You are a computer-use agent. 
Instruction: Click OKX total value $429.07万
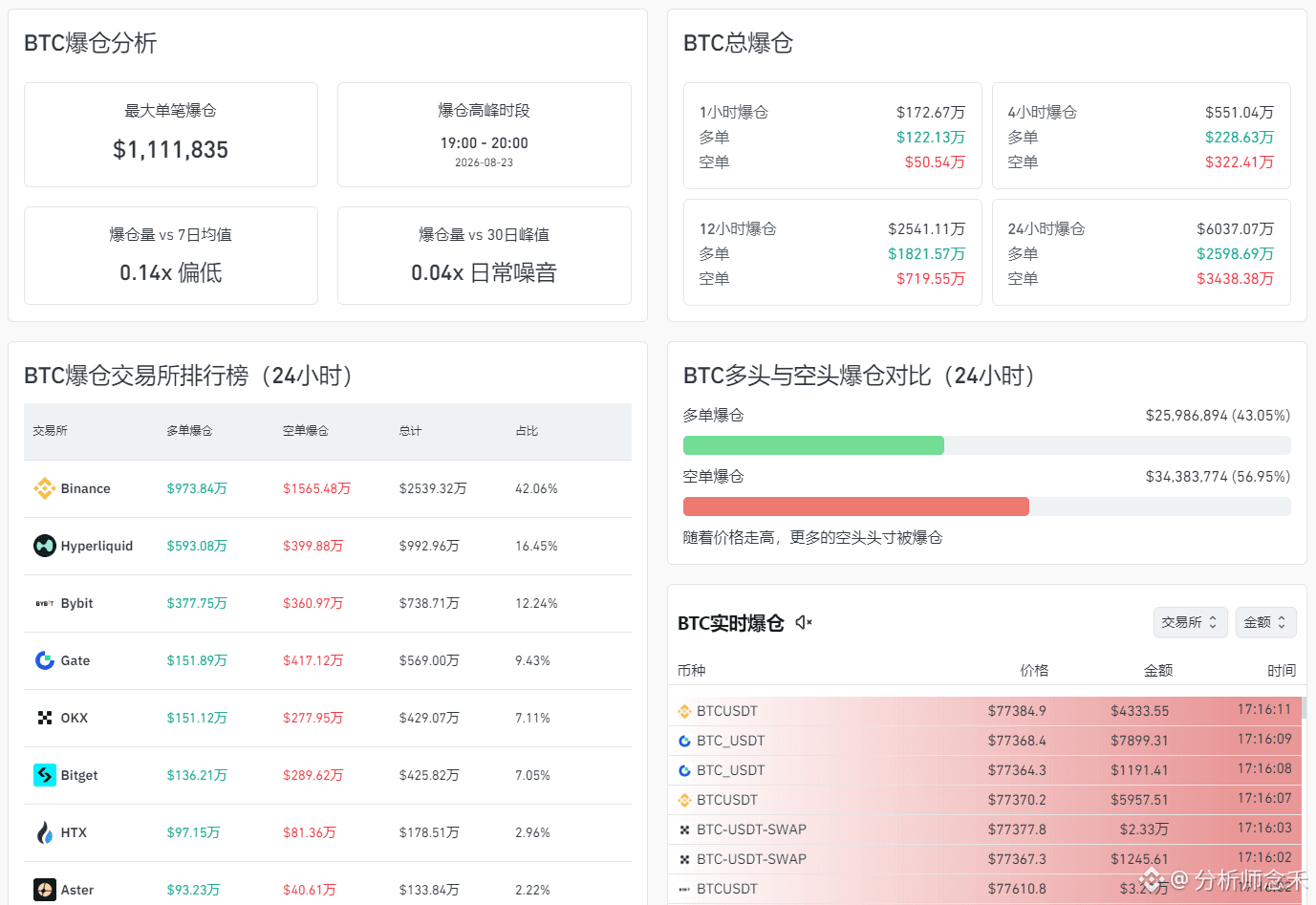pos(429,718)
